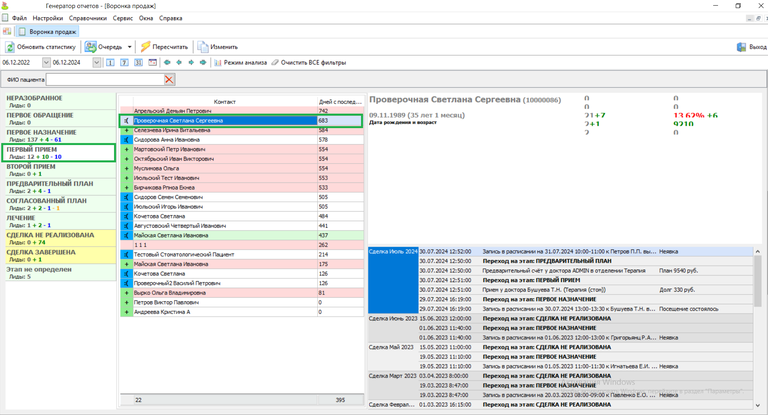768x415 pixels.
Task: Click the Изменить documents icon
Action: (203, 47)
